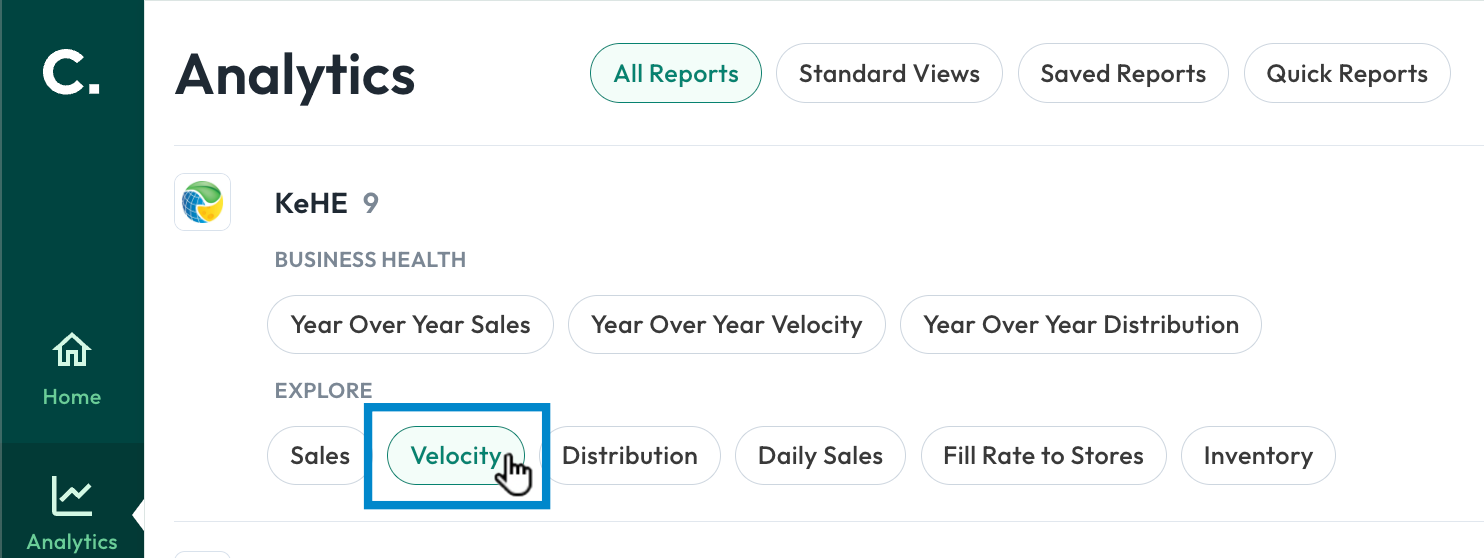Click the C. logo in sidebar
The image size is (1484, 558).
[71, 73]
